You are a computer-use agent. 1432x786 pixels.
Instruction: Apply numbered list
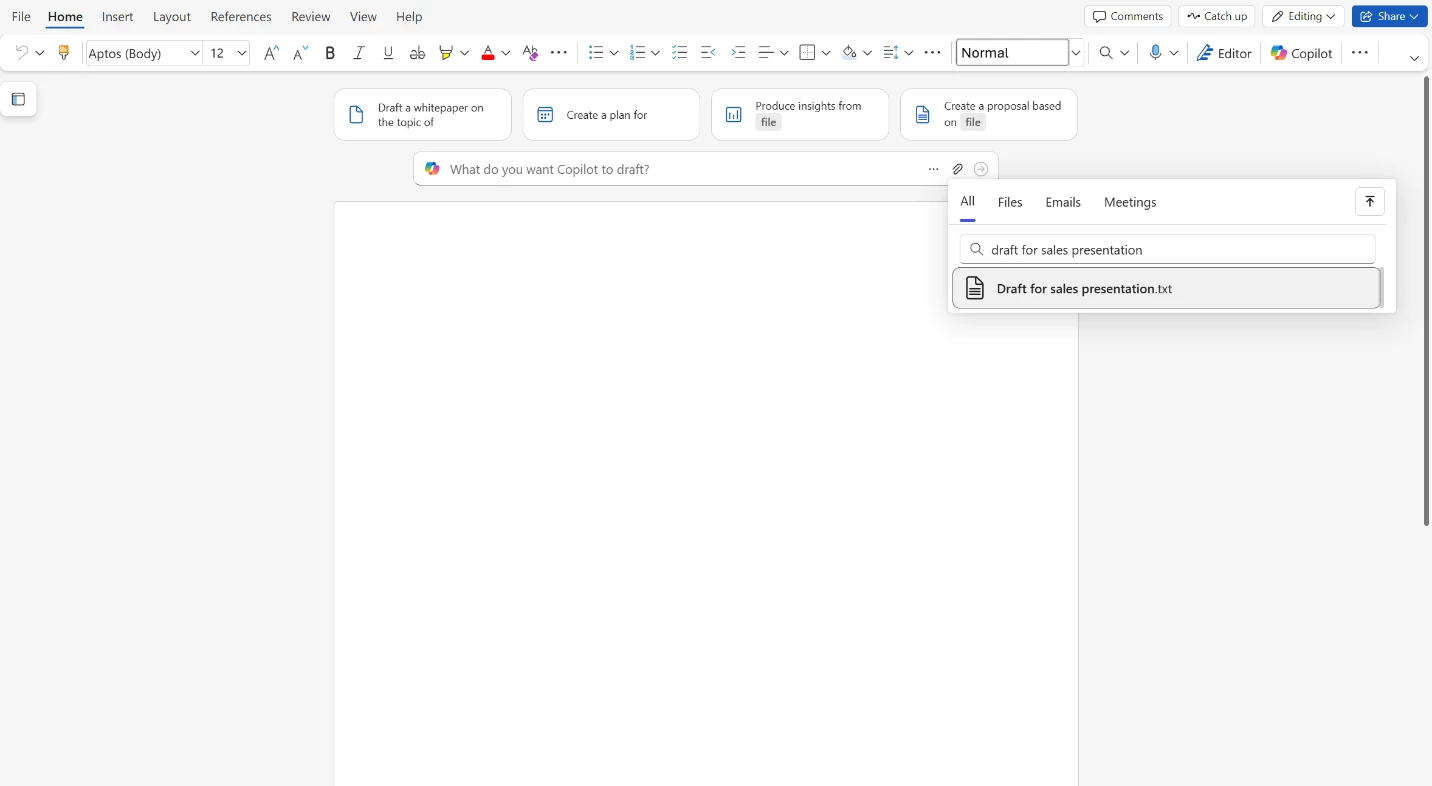637,53
